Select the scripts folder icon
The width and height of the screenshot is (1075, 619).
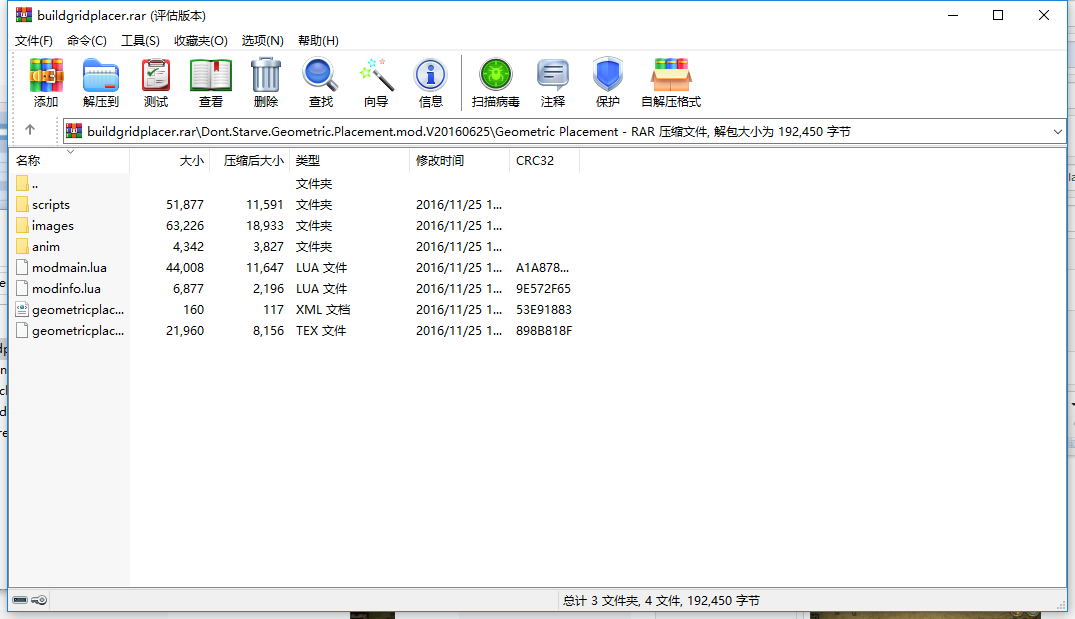tap(22, 204)
